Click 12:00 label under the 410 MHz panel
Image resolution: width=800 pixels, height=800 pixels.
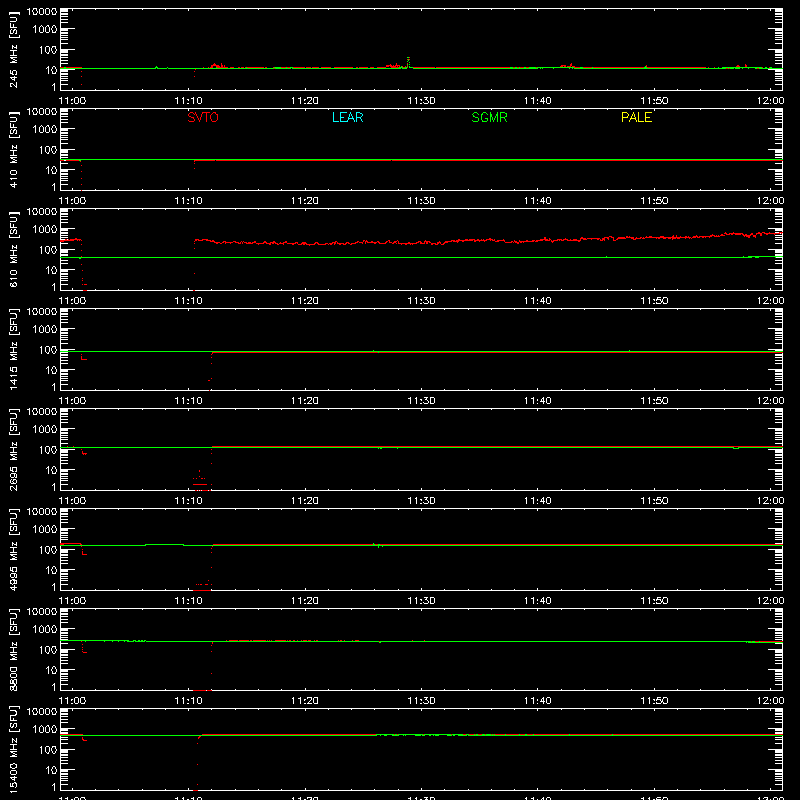770,201
